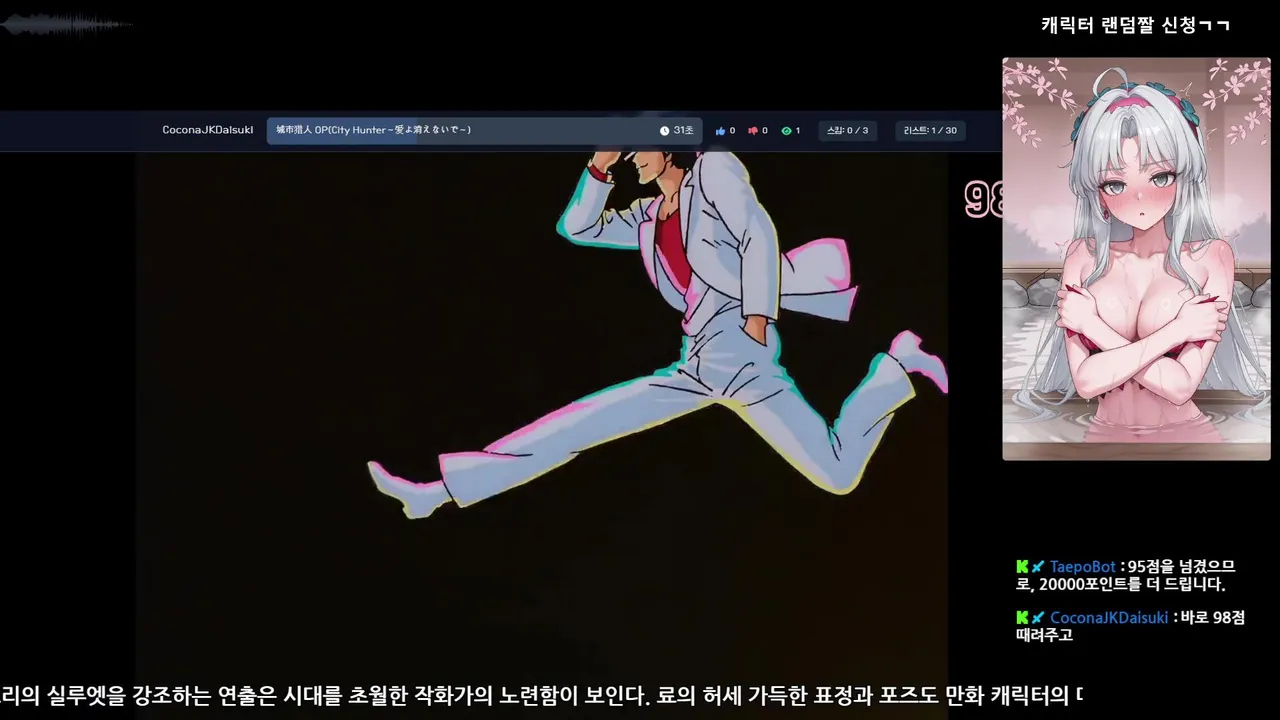
Task: Click the 스킵: 0 / 3 skip button
Action: tap(847, 131)
